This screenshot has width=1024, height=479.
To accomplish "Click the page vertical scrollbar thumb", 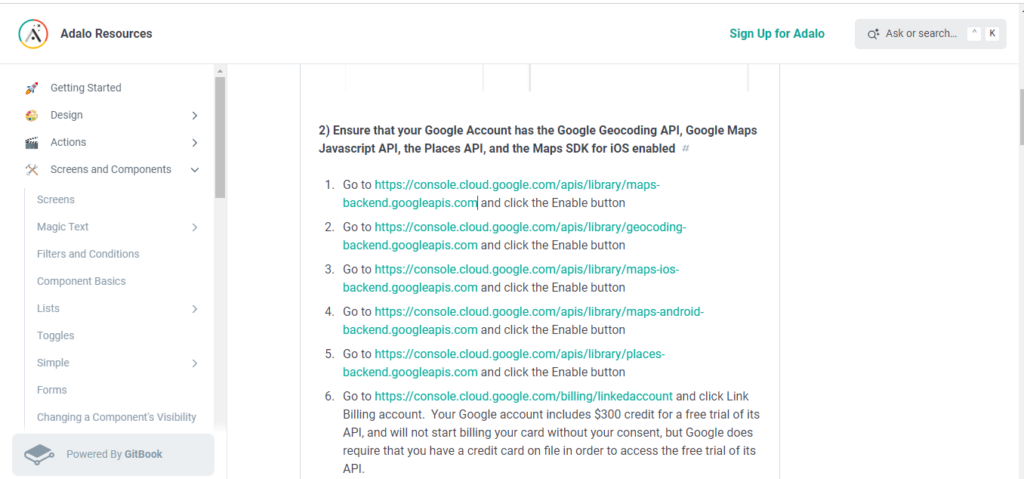I will (x=1021, y=116).
